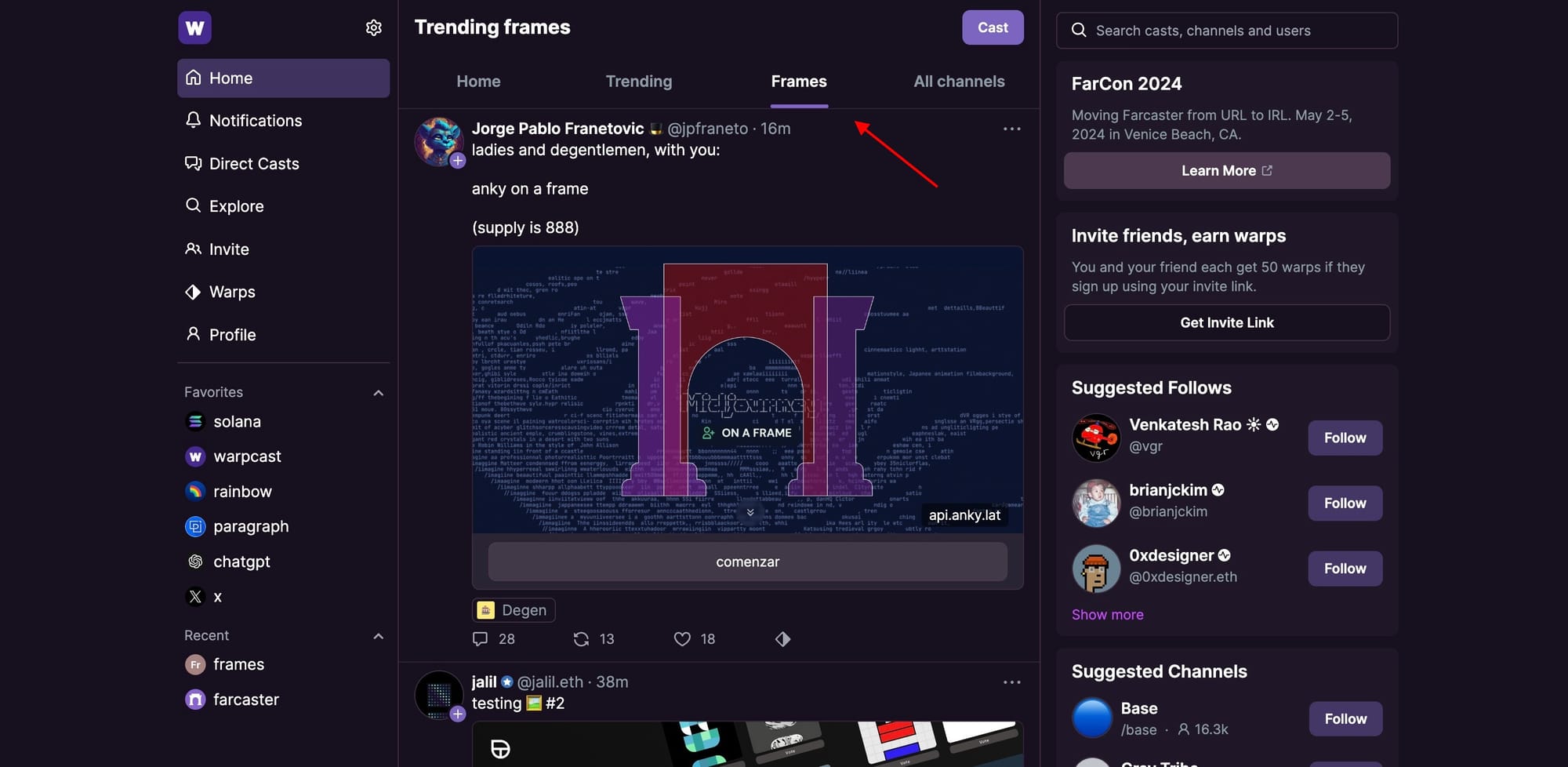This screenshot has width=1568, height=767.
Task: Click the anky frame image
Action: tap(748, 391)
